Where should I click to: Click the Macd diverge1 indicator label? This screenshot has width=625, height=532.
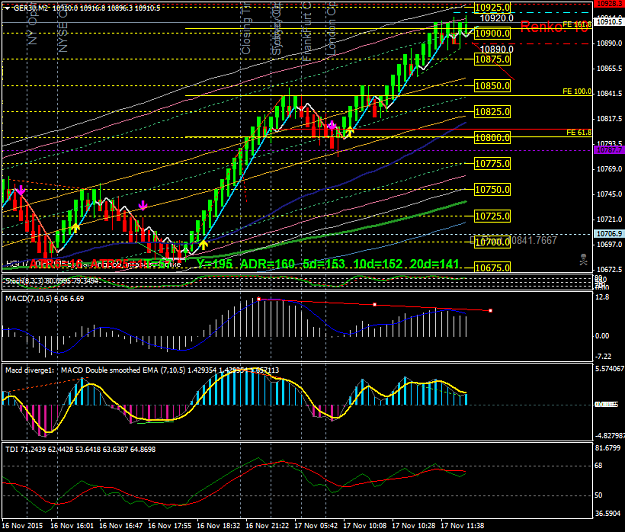(29, 370)
